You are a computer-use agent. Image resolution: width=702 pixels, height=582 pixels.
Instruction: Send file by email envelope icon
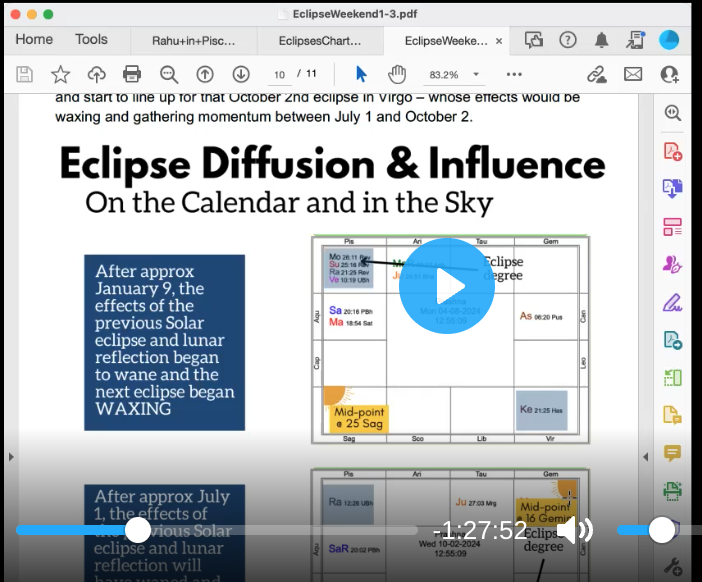(633, 74)
